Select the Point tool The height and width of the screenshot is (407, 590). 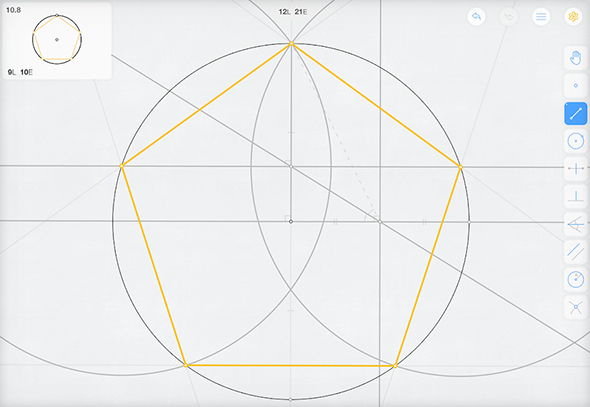point(575,86)
